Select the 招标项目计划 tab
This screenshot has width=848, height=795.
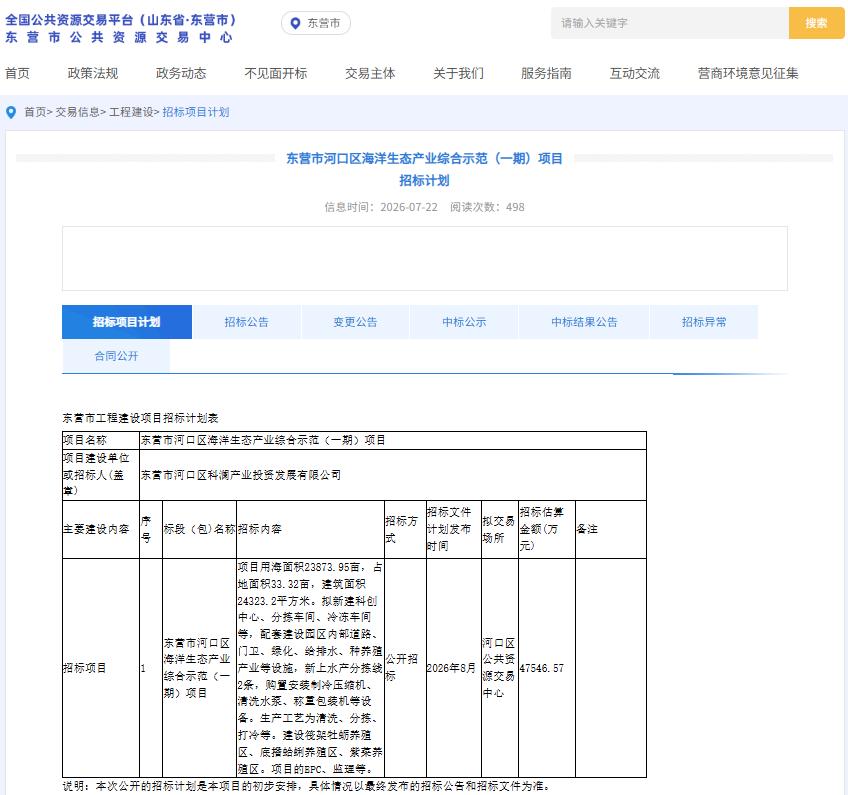(127, 322)
